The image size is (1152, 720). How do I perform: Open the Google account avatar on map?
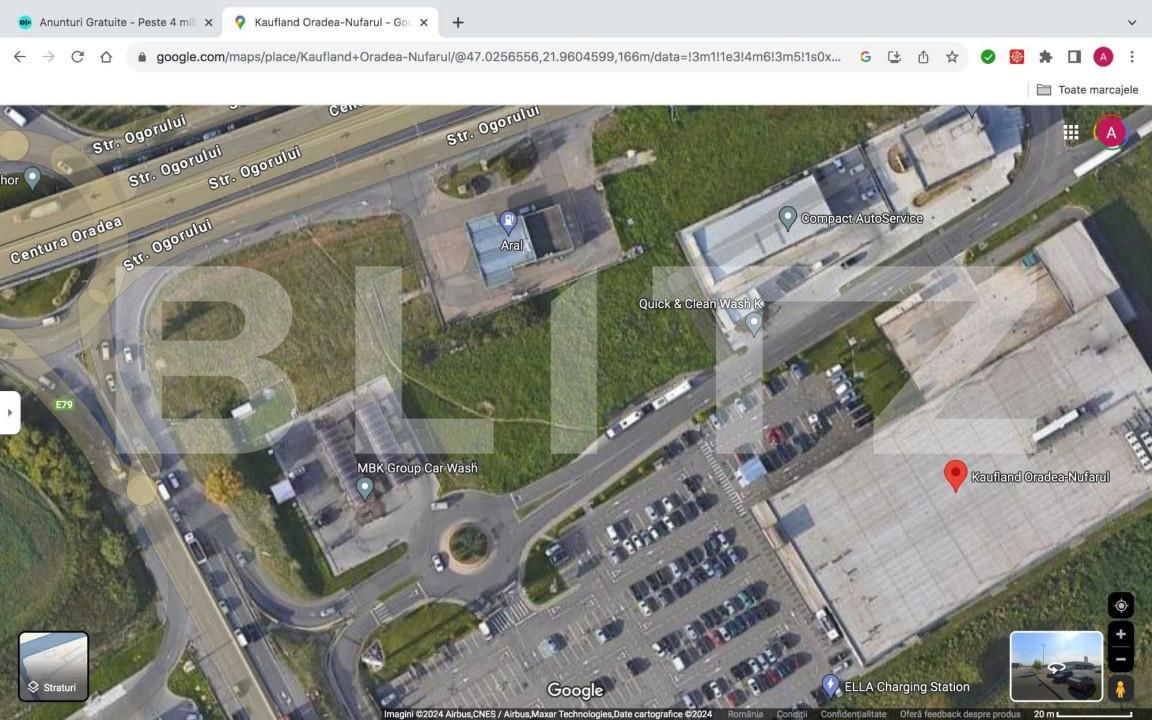(x=1111, y=132)
